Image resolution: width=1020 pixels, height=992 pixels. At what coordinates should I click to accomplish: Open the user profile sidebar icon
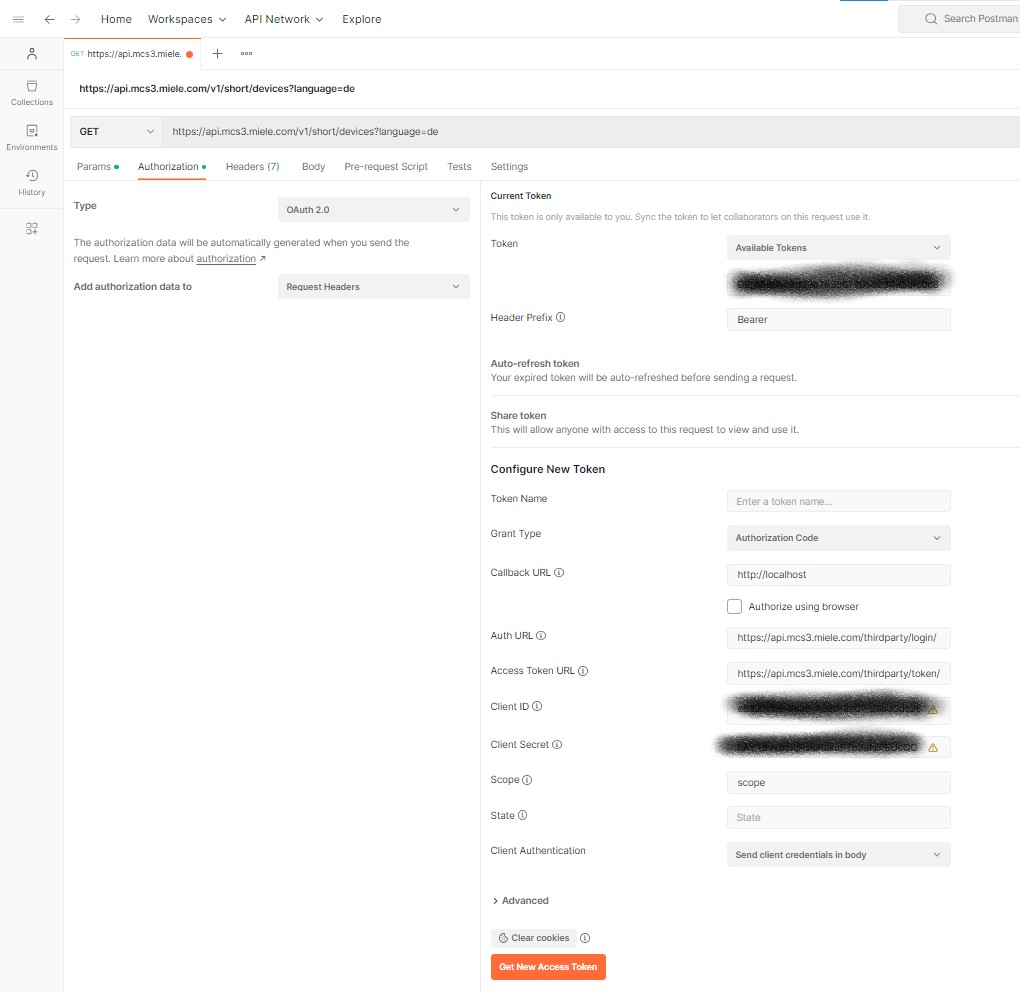coord(32,53)
